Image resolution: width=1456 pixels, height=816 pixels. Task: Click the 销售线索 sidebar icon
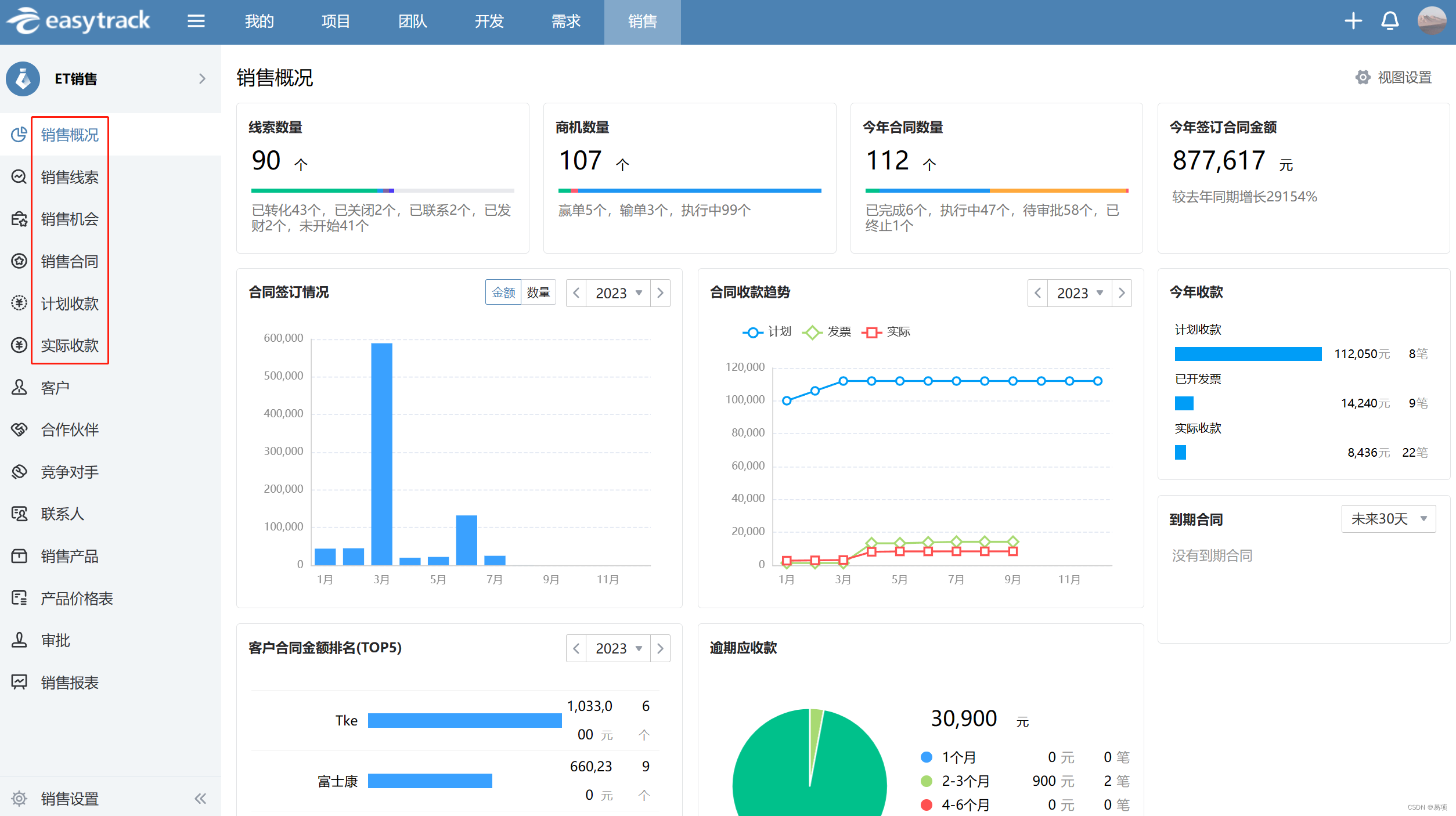pos(19,177)
